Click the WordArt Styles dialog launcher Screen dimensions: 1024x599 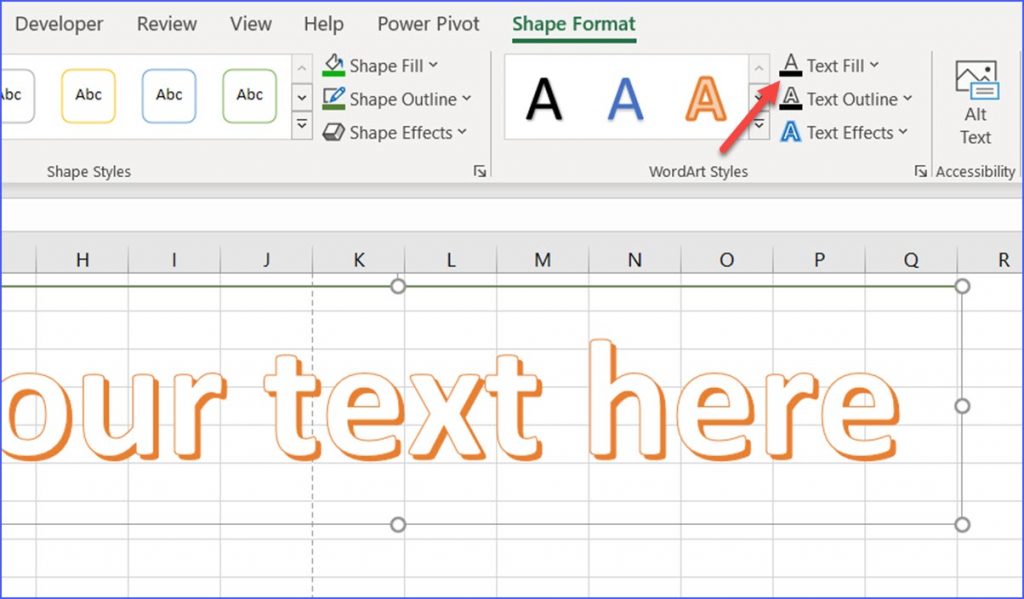click(x=920, y=171)
